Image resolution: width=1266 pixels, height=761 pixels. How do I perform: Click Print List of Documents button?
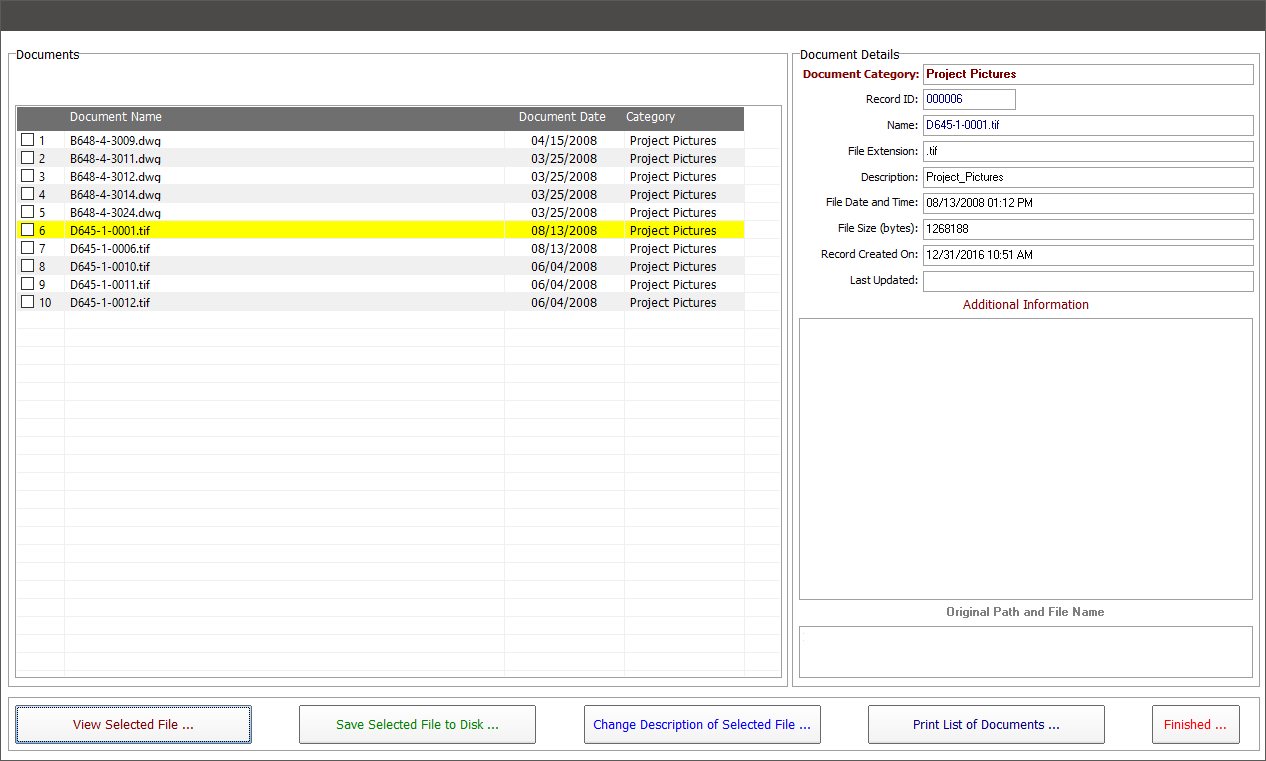pyautogui.click(x=986, y=724)
